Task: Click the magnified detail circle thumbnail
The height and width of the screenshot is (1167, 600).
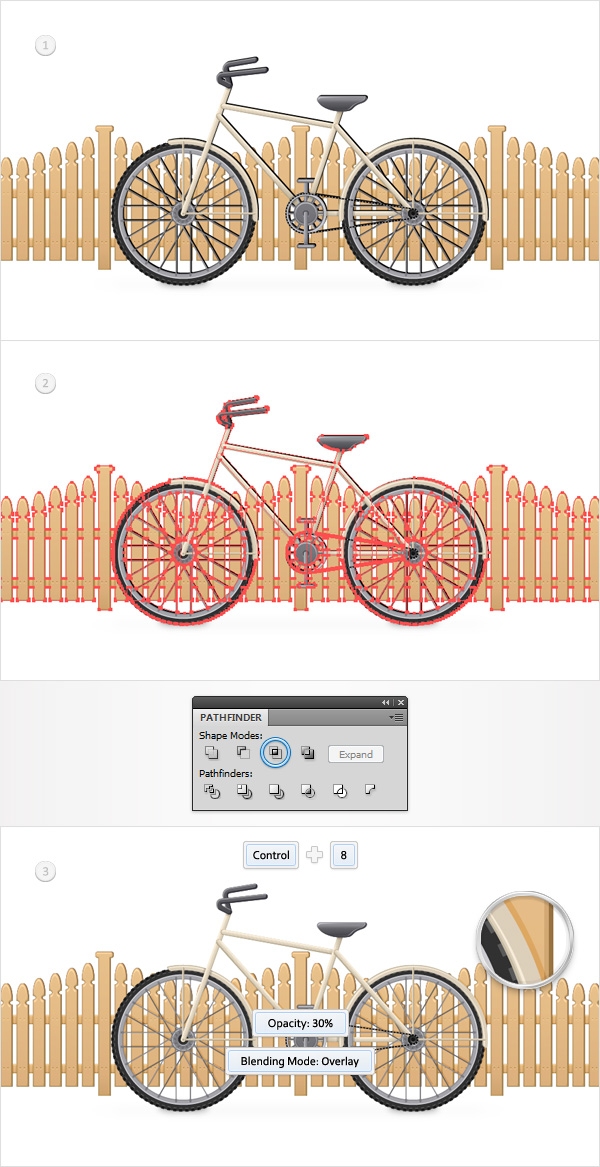Action: click(x=526, y=941)
